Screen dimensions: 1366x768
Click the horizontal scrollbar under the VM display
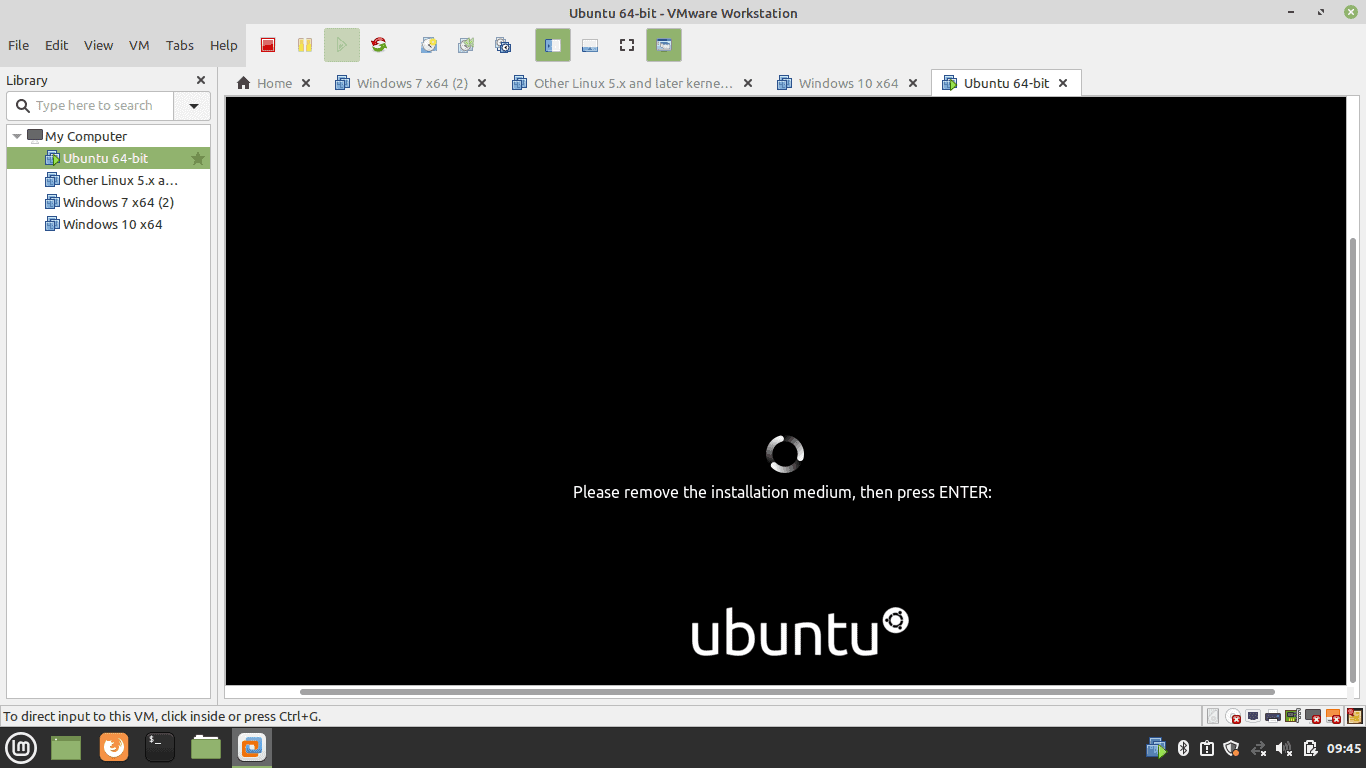(x=787, y=691)
